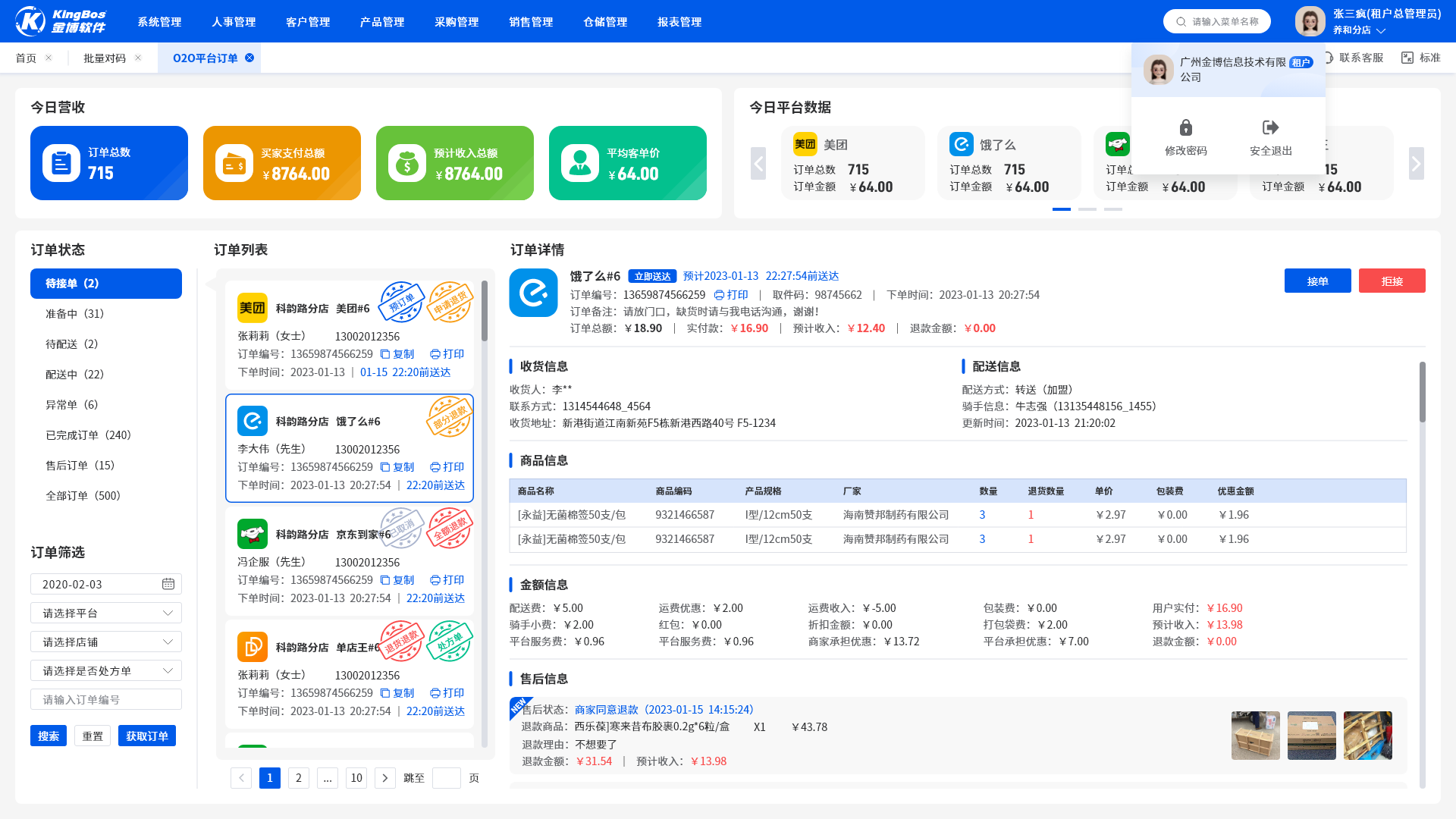
Task: Click the Ele.me platform logo in order detail
Action: (x=533, y=293)
